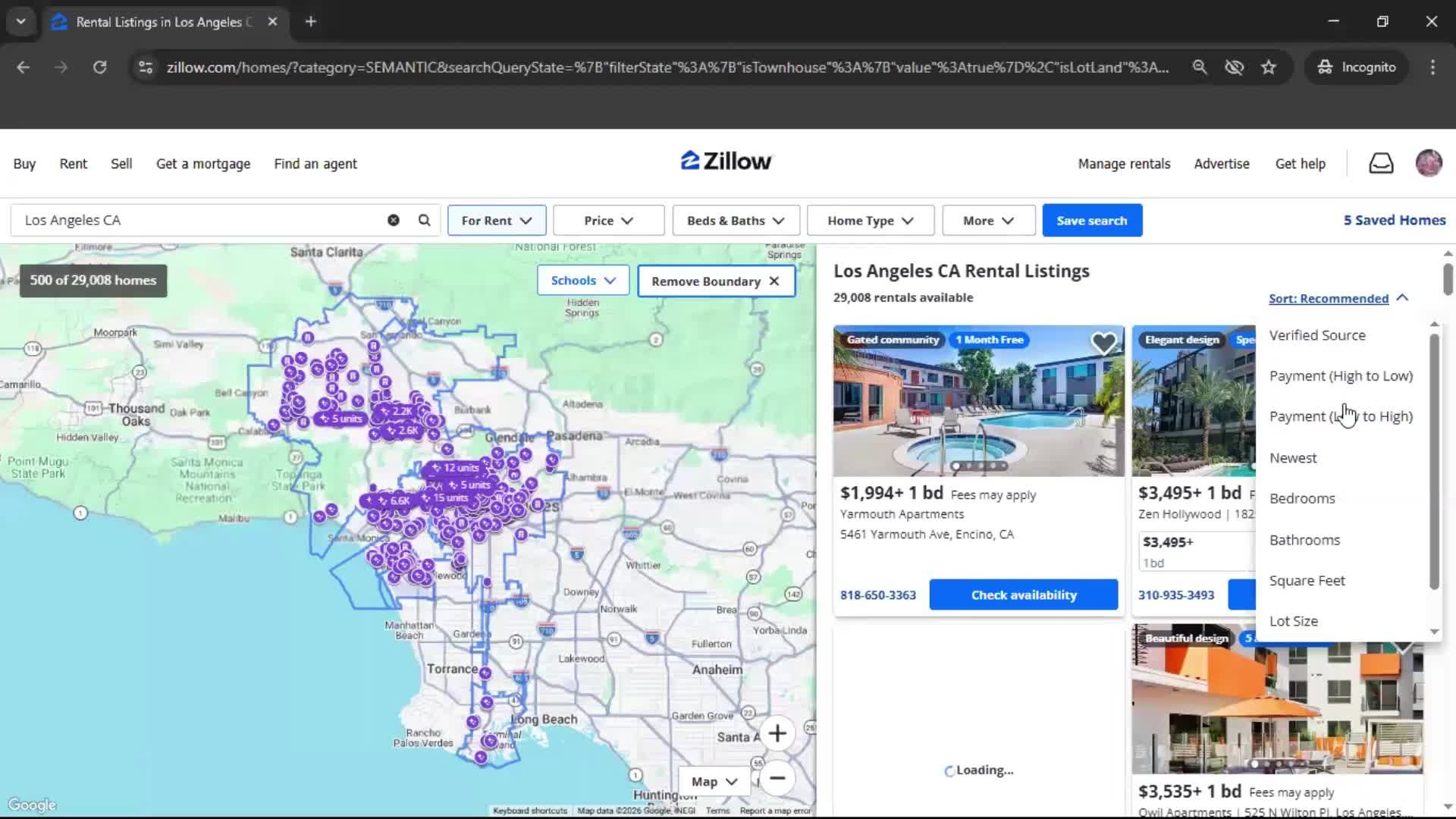
Task: Open the Home Type dropdown
Action: tap(870, 221)
